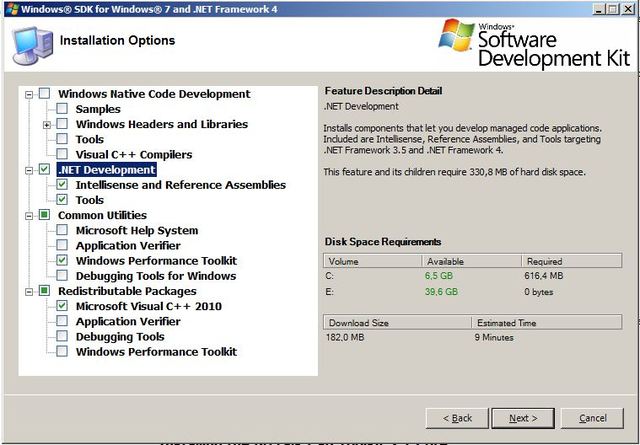This screenshot has width=640, height=445.
Task: Check Windows Headers and Libraries box
Action: 62,124
